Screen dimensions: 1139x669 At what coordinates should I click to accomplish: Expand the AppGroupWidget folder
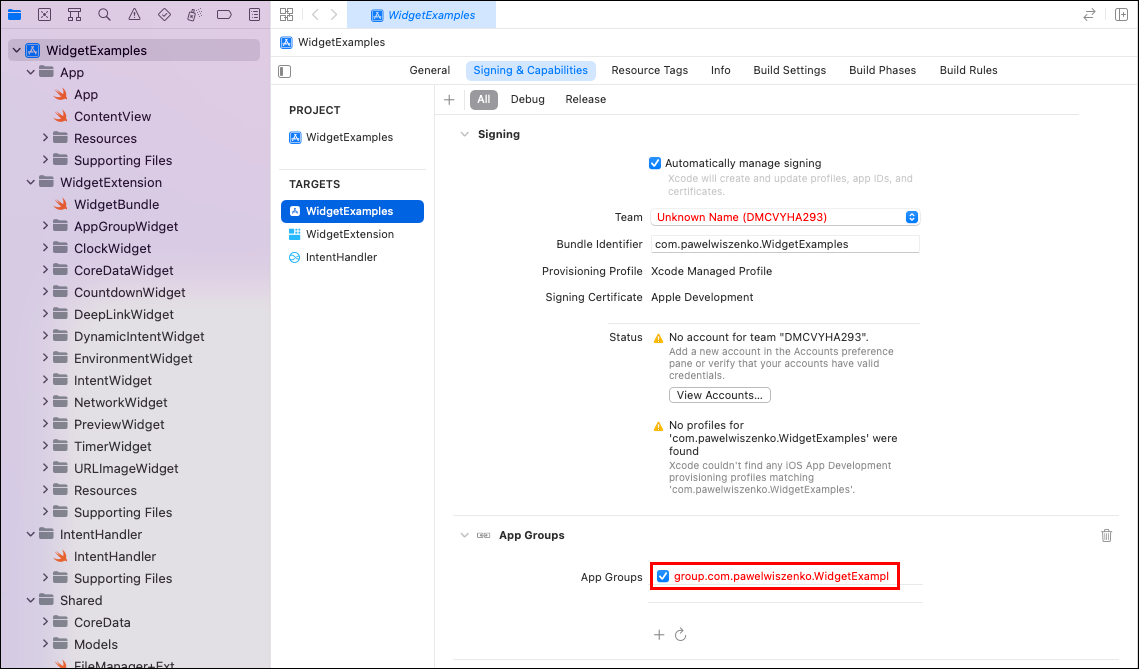[x=45, y=226]
